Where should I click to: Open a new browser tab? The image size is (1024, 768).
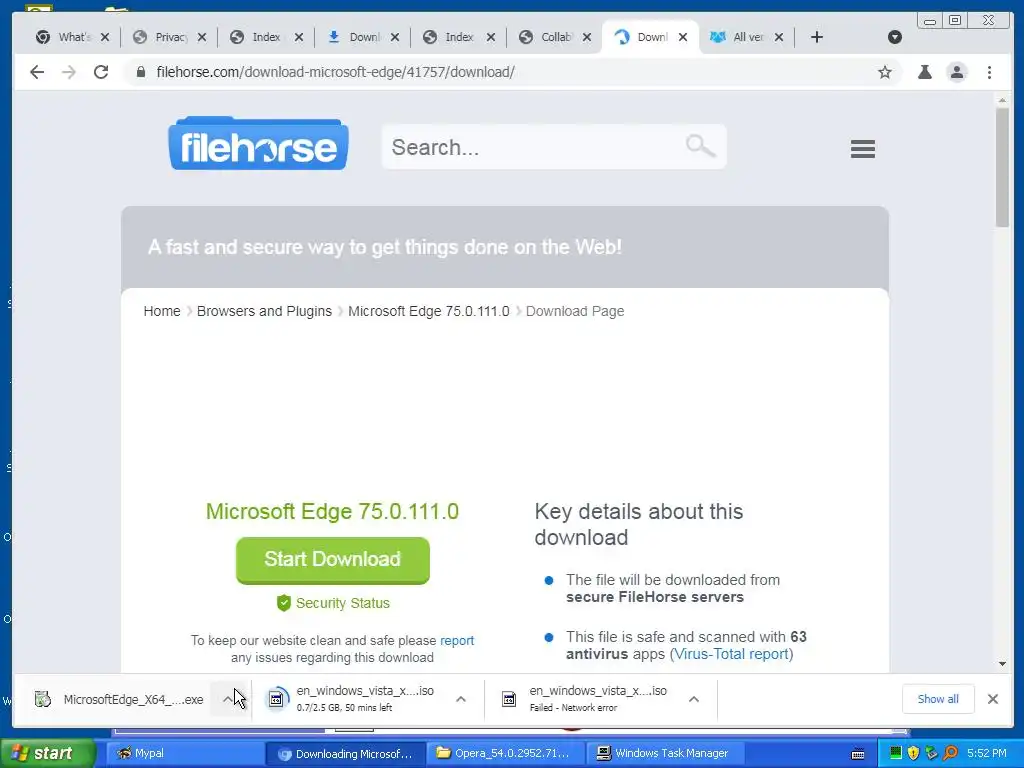pyautogui.click(x=816, y=37)
